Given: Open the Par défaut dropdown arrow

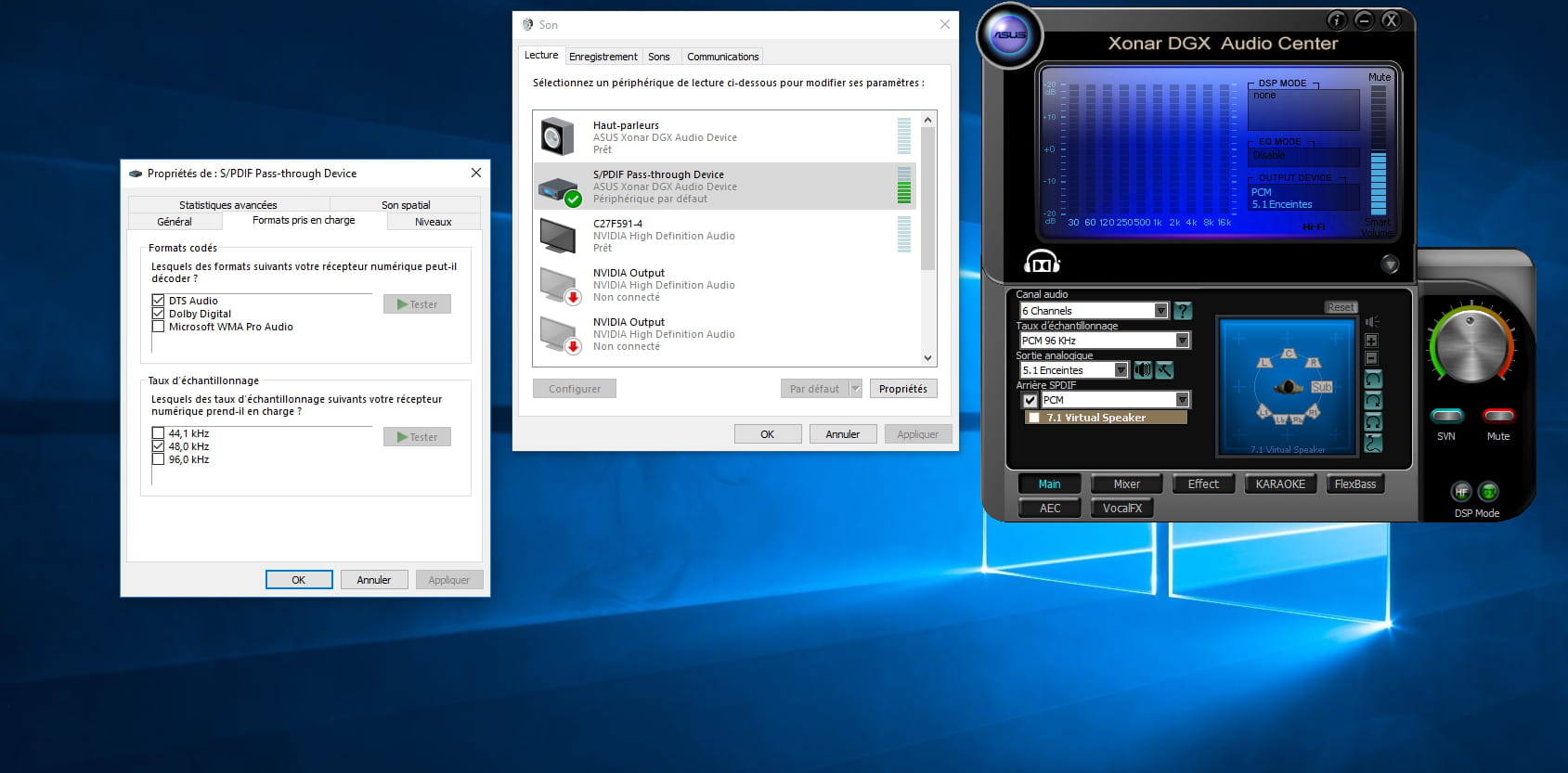Looking at the screenshot, I should pos(856,389).
